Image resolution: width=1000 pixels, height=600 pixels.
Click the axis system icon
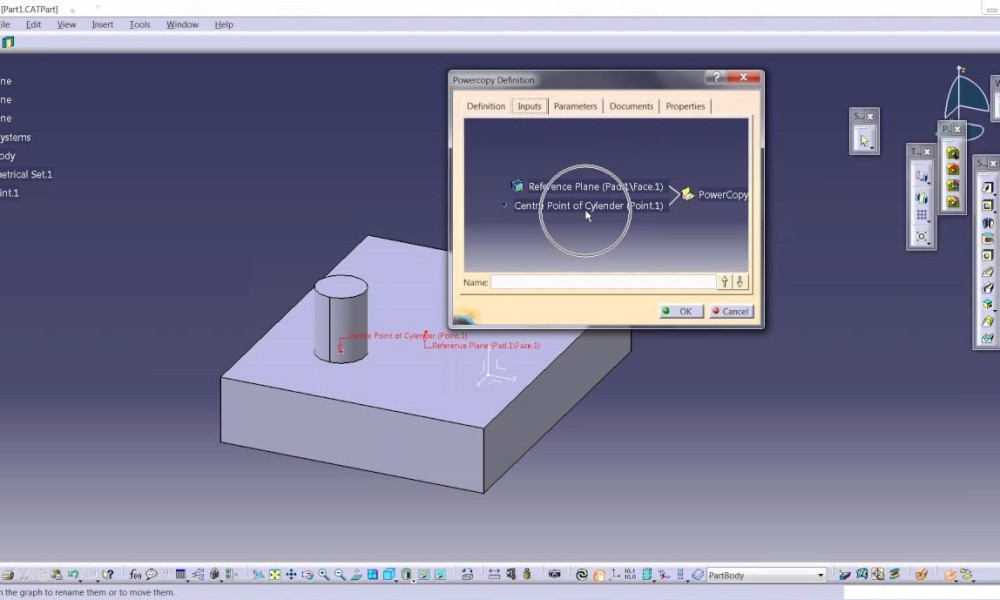pos(615,574)
